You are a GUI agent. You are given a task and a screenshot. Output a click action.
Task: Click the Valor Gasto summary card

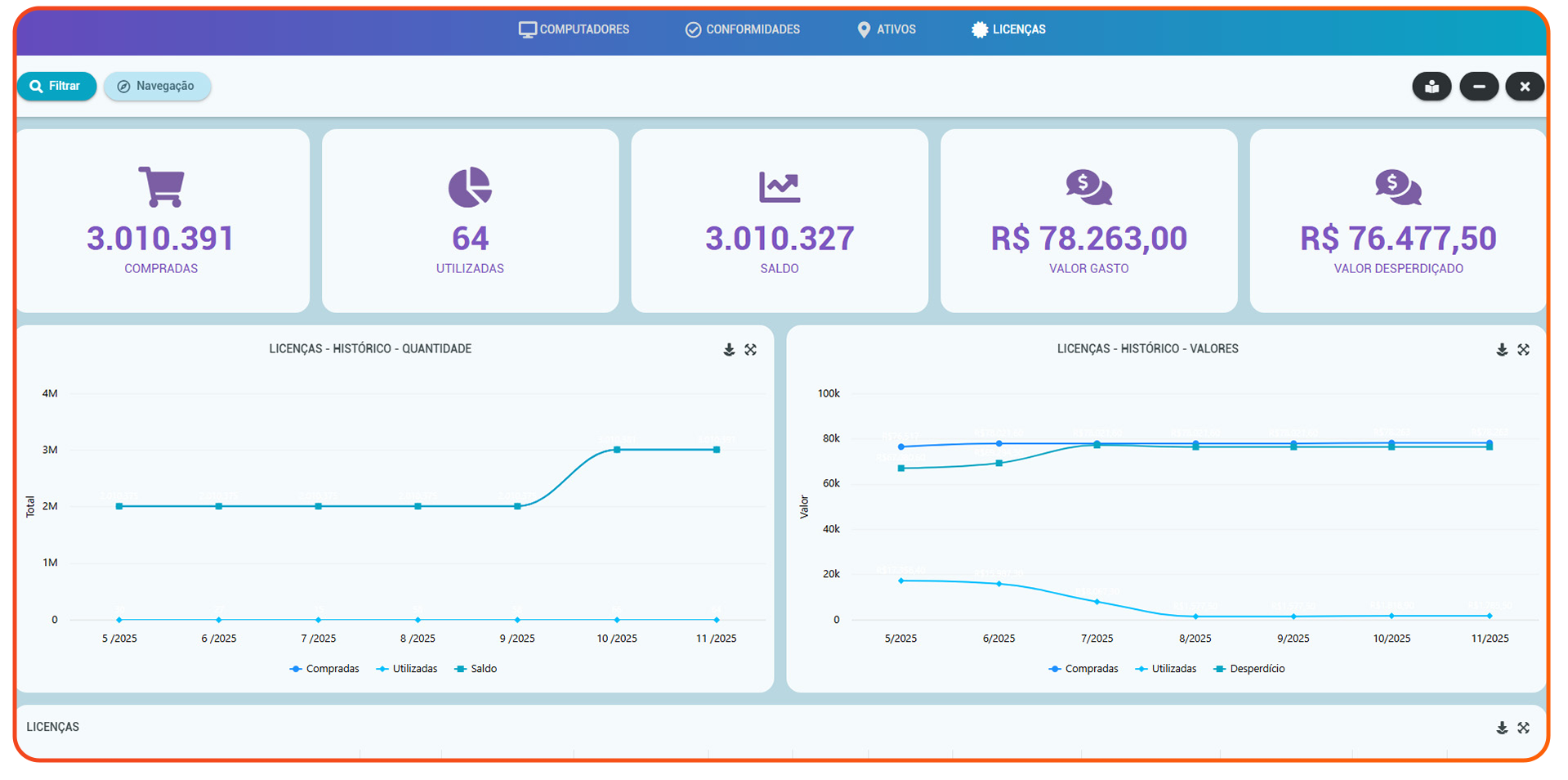pos(1088,221)
